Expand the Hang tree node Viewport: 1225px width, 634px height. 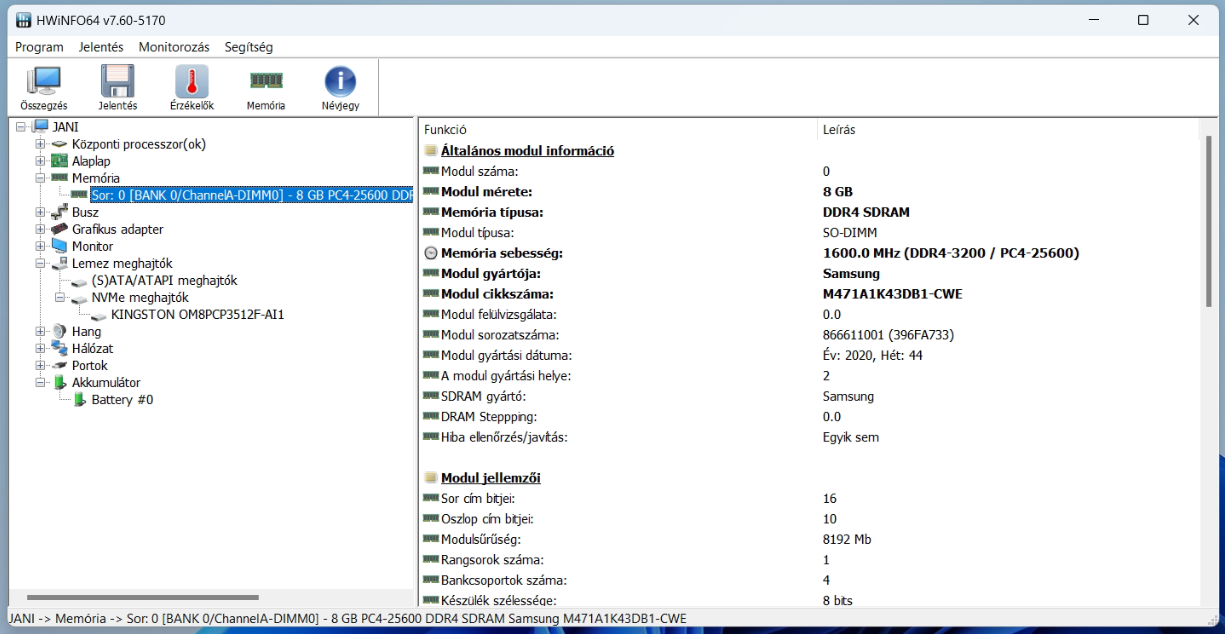pos(41,331)
